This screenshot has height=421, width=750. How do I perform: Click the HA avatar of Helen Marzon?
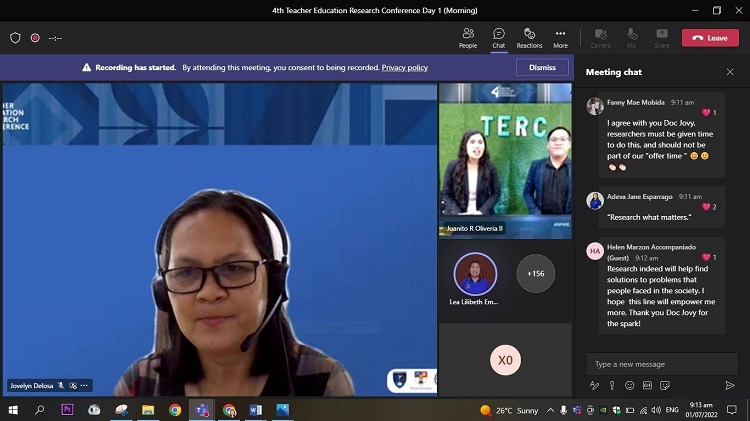coord(595,251)
